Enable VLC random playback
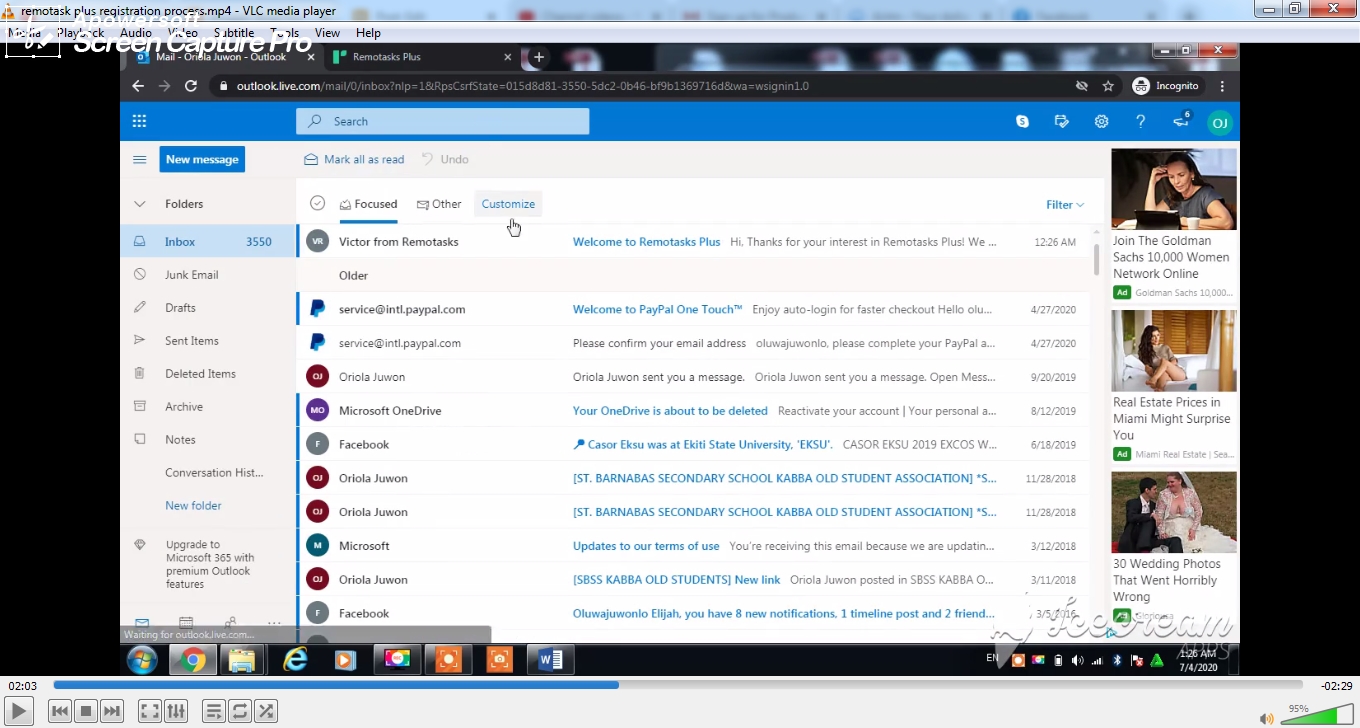Viewport: 1360px width, 728px height. point(266,710)
